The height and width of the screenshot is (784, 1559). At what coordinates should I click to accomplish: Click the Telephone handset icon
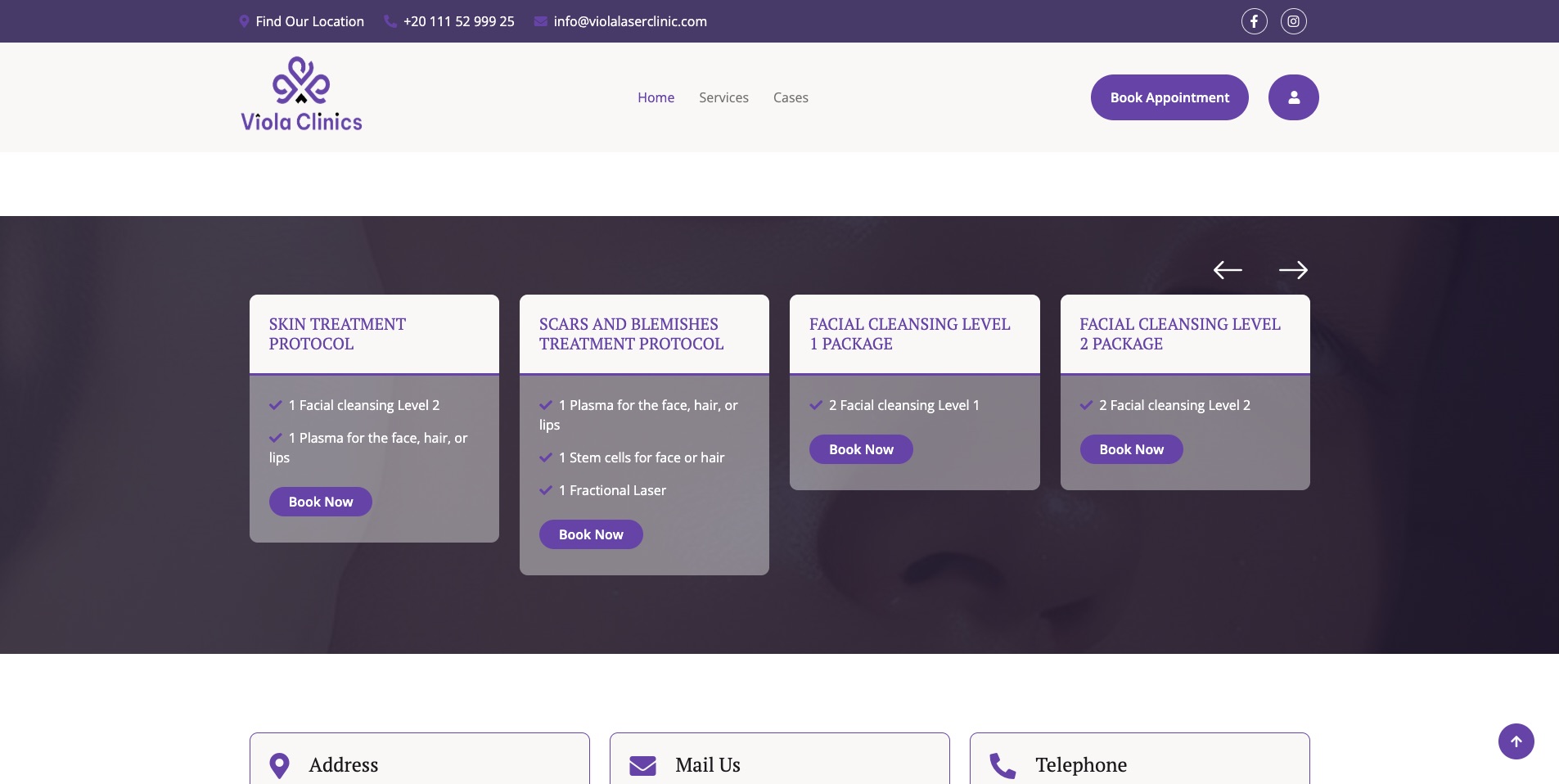[1003, 765]
